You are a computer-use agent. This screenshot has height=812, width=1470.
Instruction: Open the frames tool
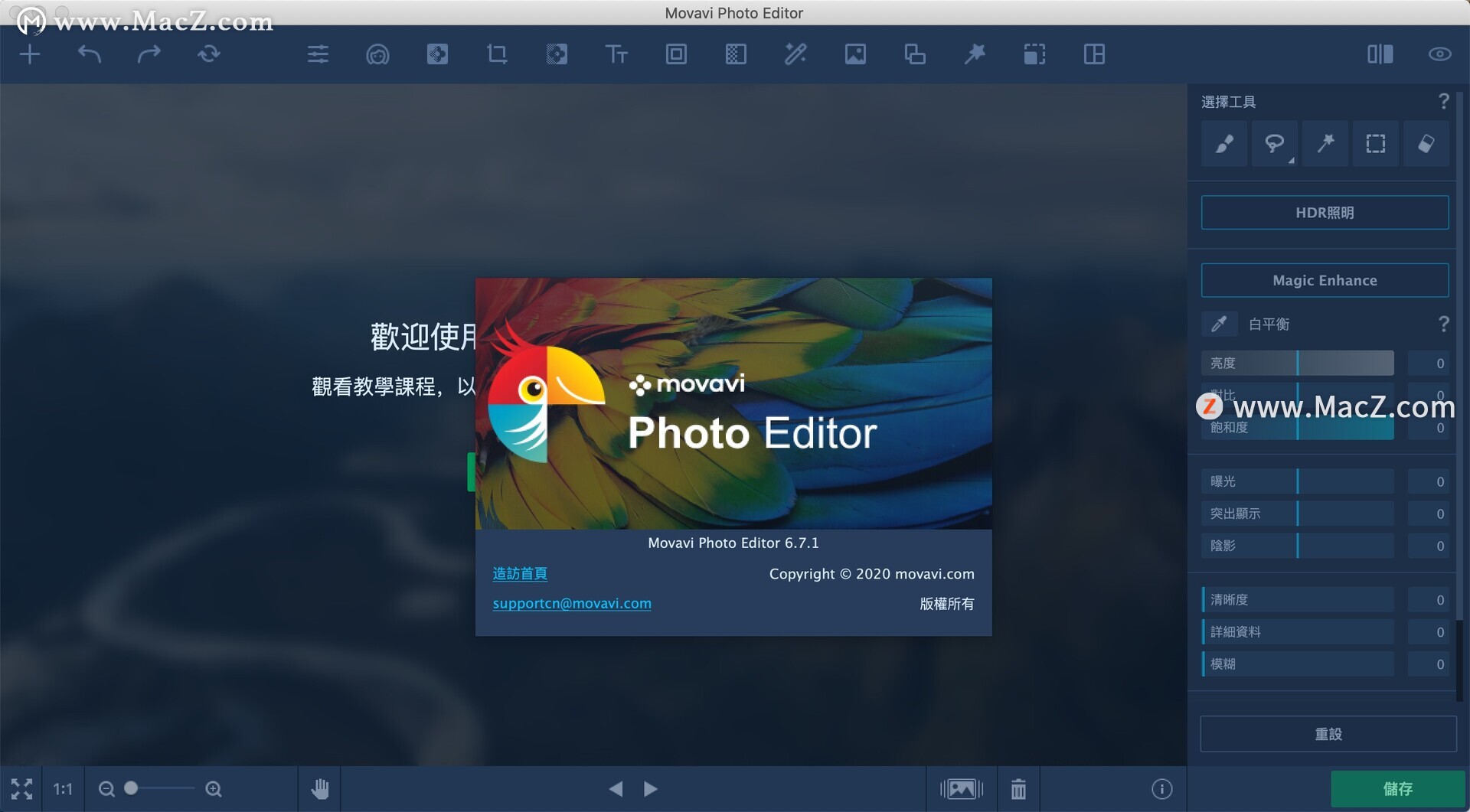(676, 54)
